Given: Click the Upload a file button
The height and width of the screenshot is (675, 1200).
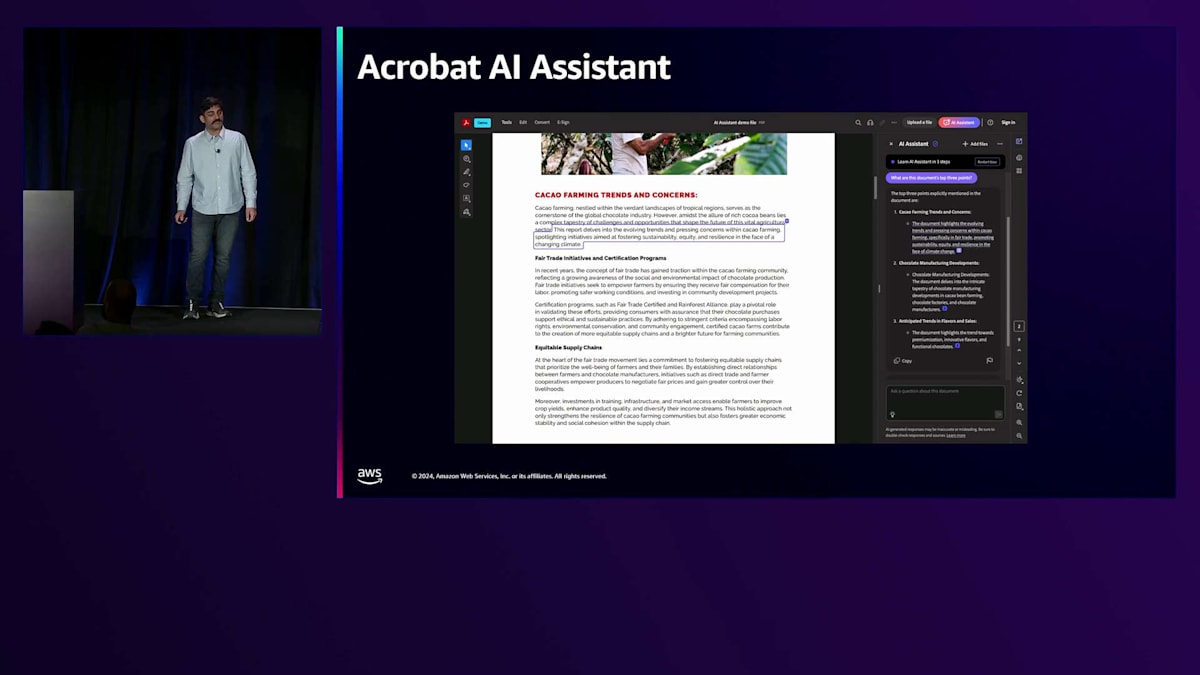Looking at the screenshot, I should point(919,122).
